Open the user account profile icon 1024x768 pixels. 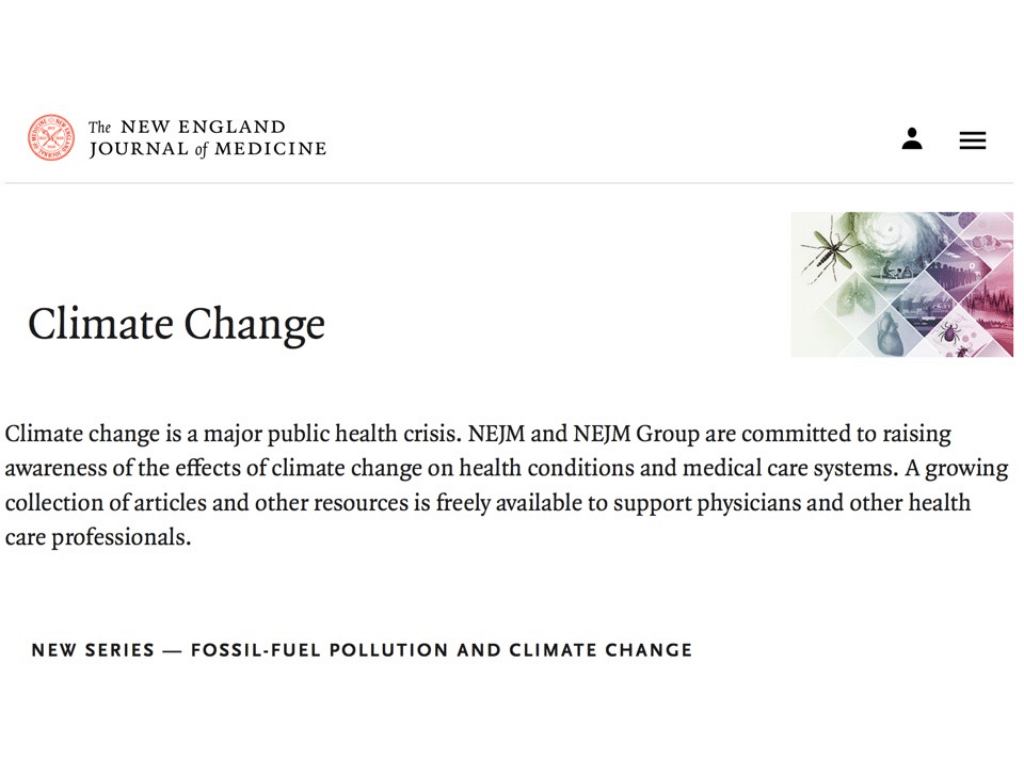pyautogui.click(x=911, y=139)
